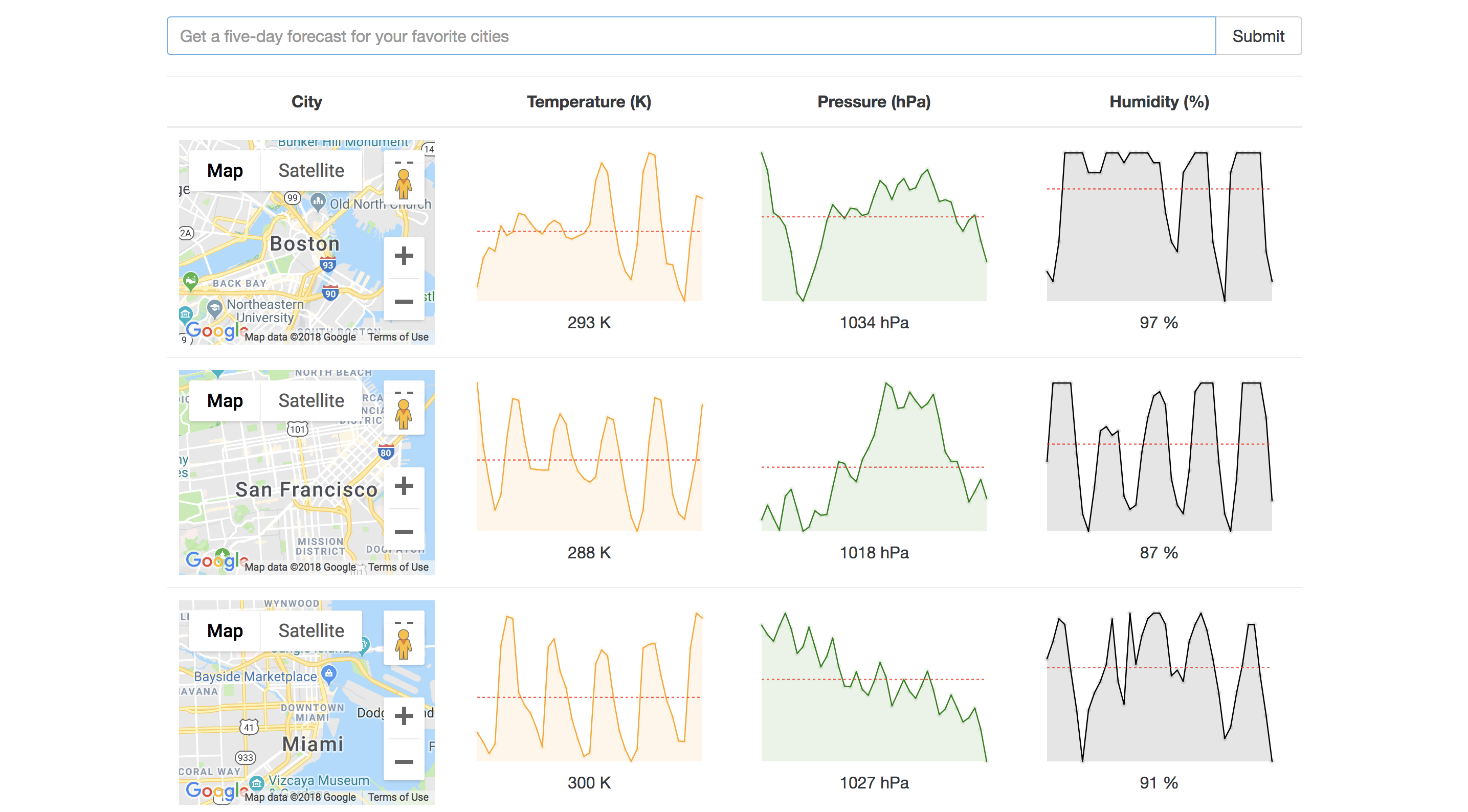Click the Vizcaya Museum marker icon
Viewport: 1468px width, 812px height.
[256, 783]
